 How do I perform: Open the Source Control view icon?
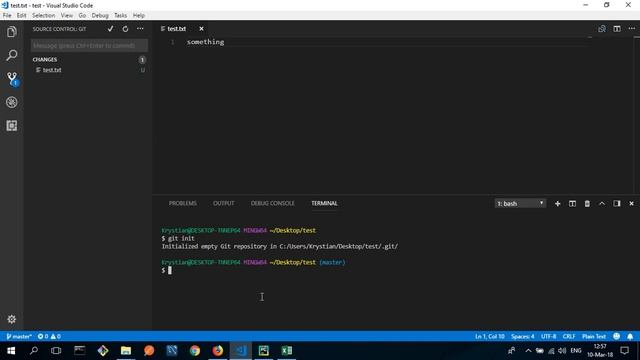[12, 78]
